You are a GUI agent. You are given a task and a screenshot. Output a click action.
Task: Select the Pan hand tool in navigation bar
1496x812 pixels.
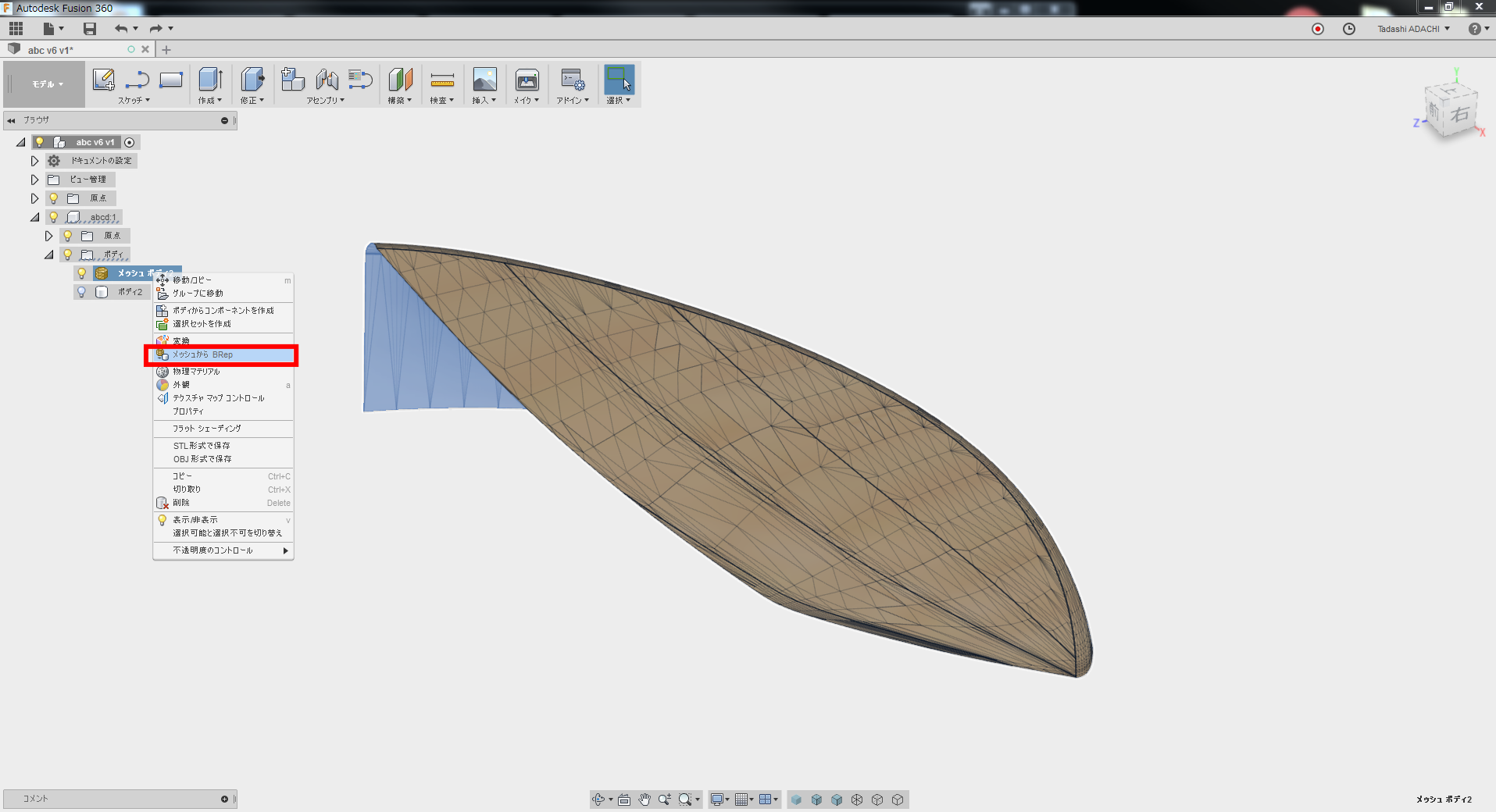click(644, 800)
